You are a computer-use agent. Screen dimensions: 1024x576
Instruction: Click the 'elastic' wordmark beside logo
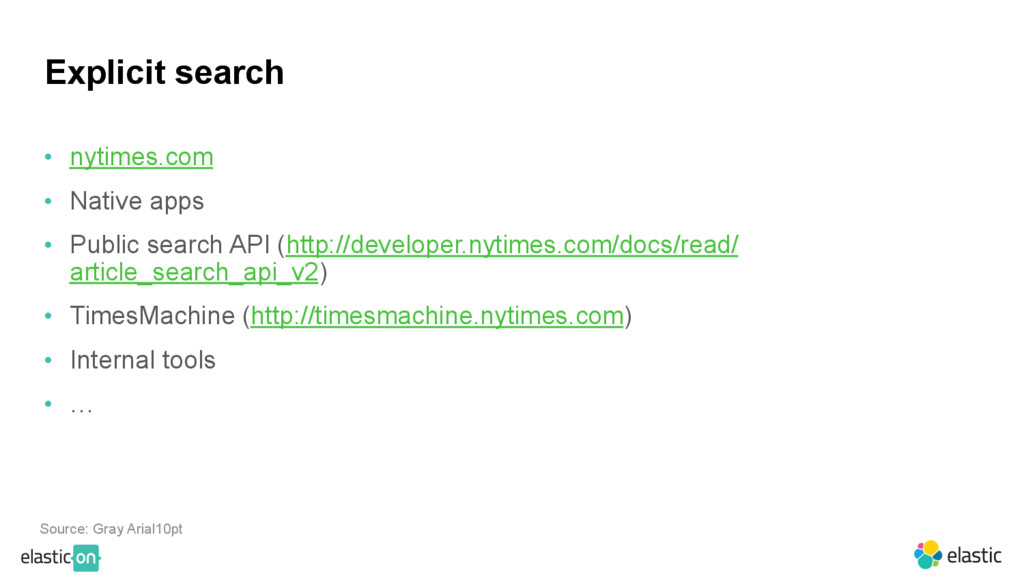tap(974, 556)
